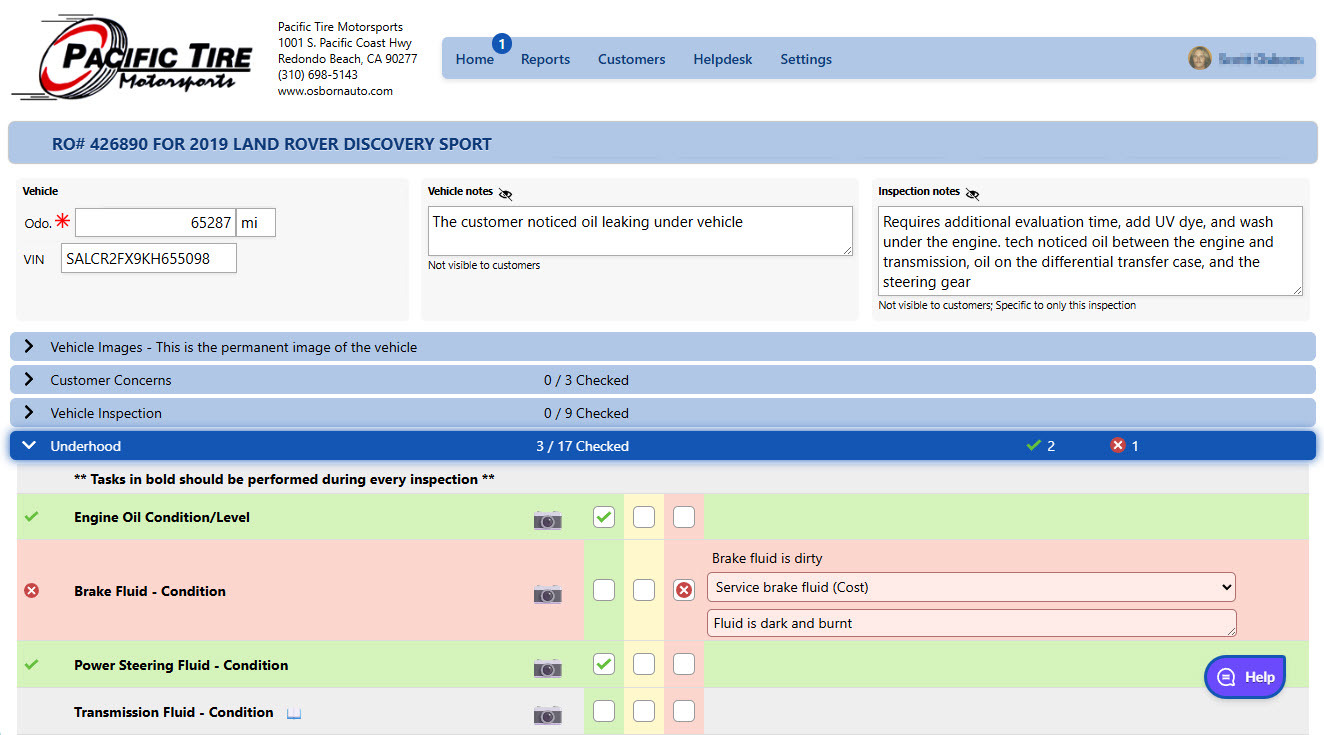Click the odometer reading input field

click(155, 222)
